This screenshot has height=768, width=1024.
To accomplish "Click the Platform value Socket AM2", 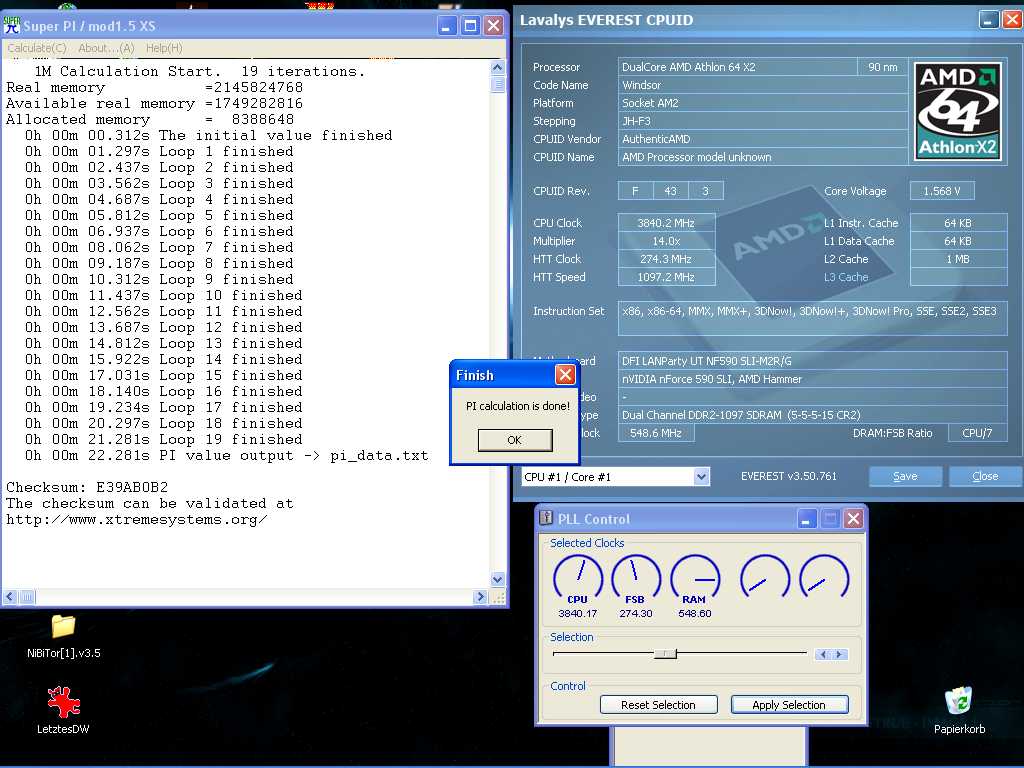I will [x=763, y=103].
